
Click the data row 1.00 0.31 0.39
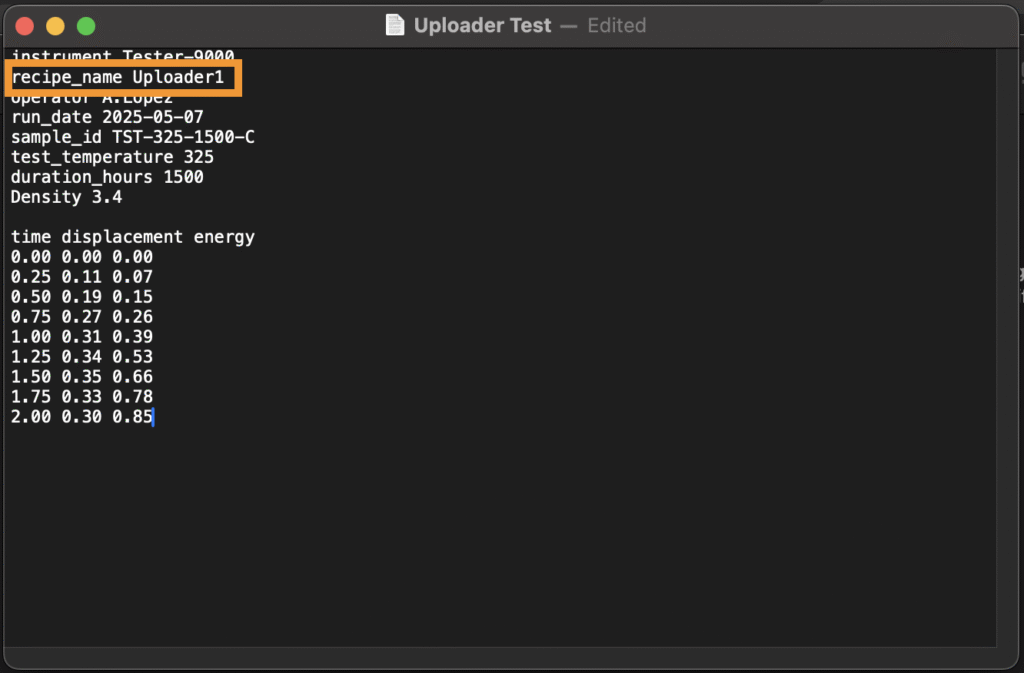(81, 337)
